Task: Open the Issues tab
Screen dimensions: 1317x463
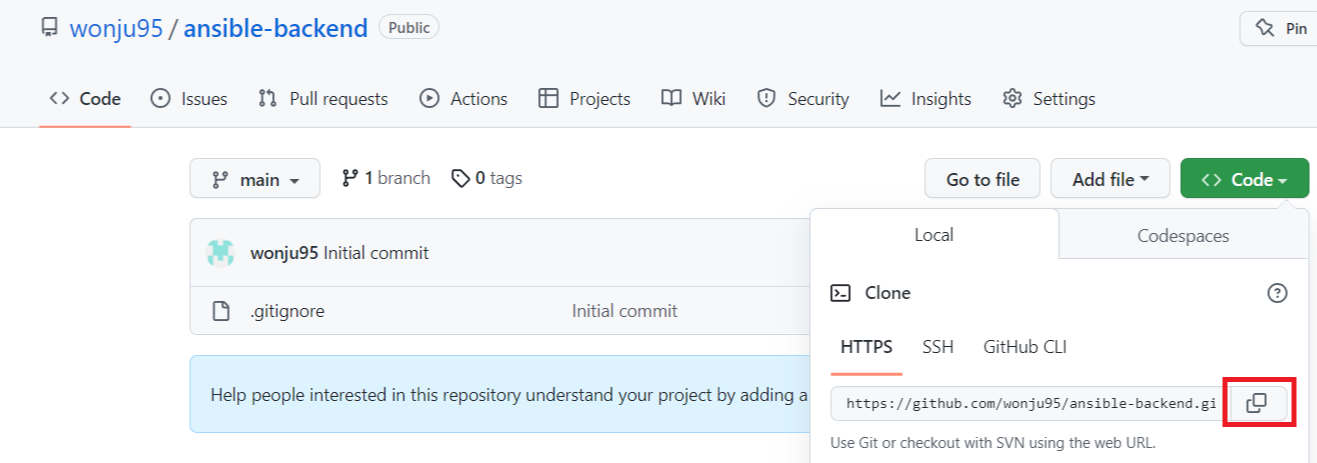Action: click(189, 98)
